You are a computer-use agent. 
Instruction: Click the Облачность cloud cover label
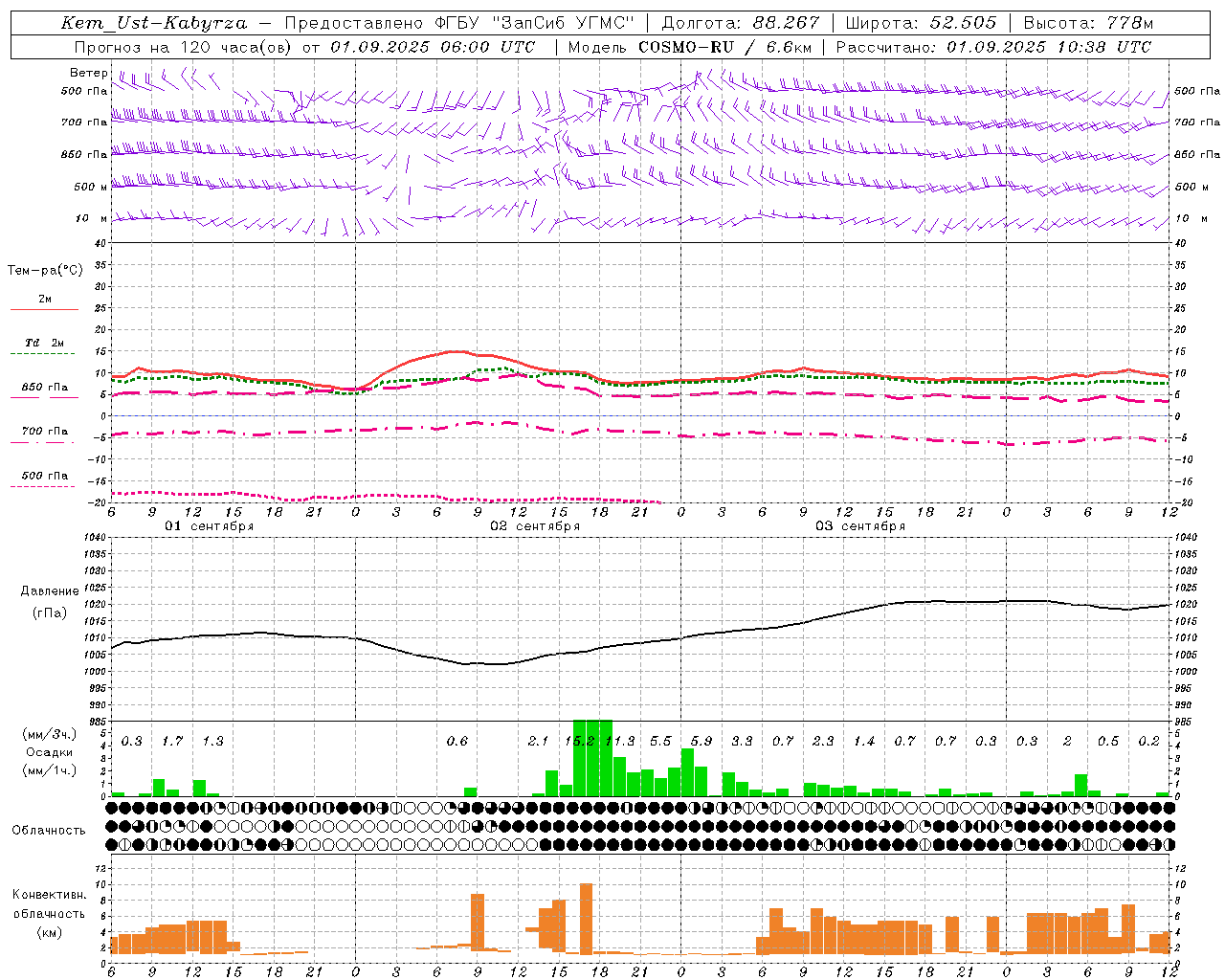(48, 830)
